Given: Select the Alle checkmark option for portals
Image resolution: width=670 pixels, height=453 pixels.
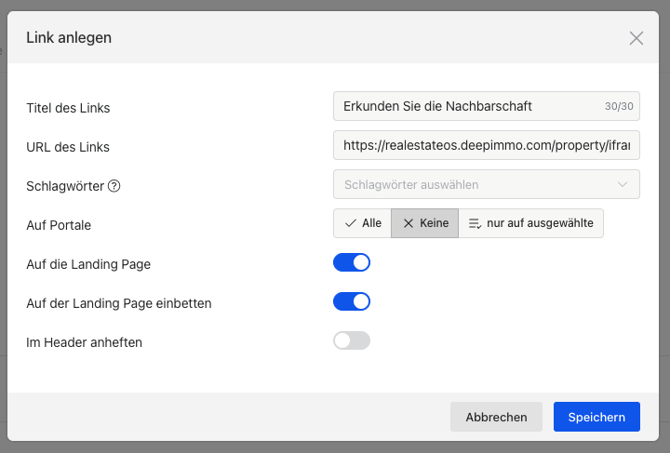Looking at the screenshot, I should coord(362,223).
